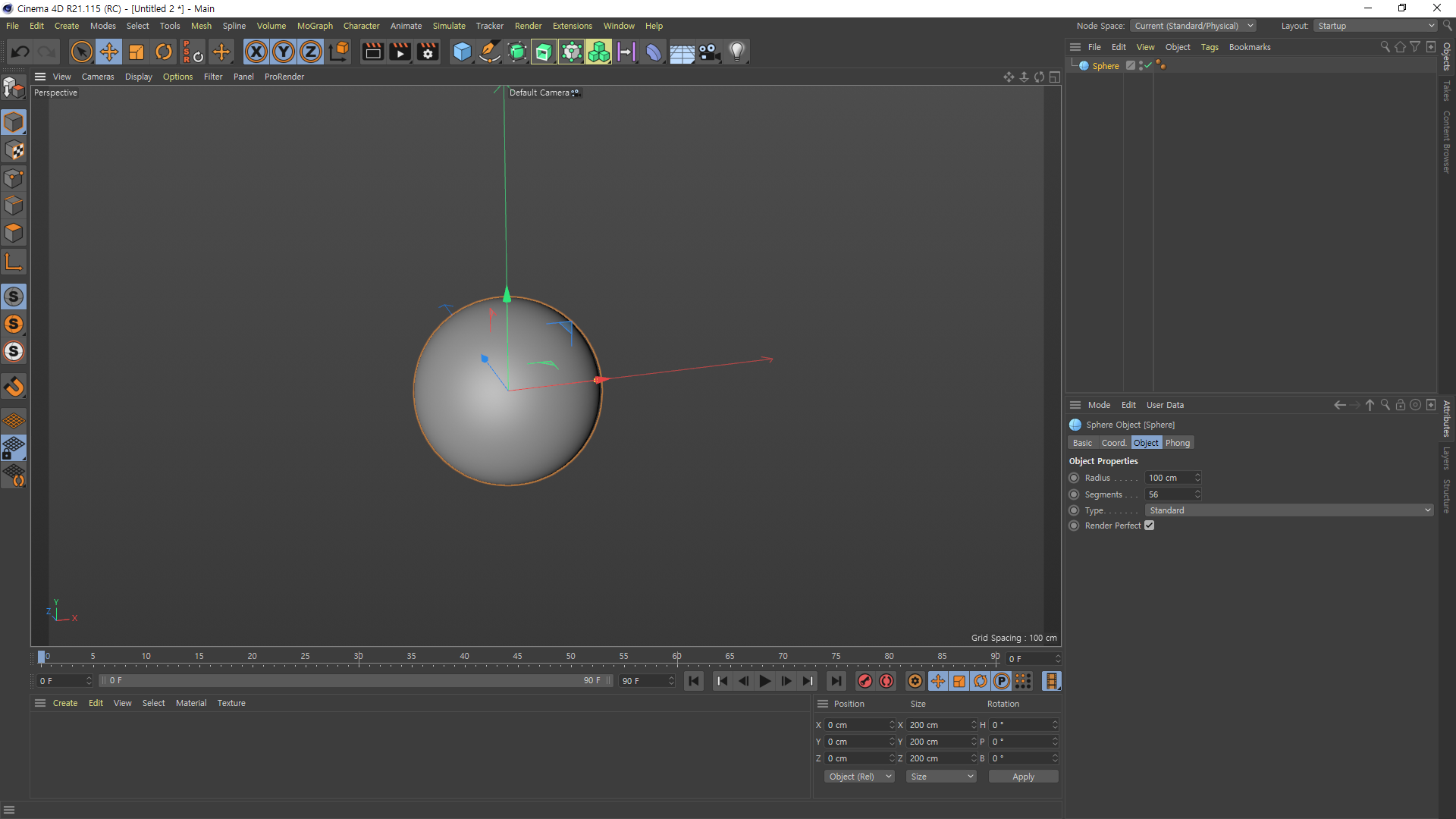Open the Layout Startup dropdown
Viewport: 1456px width, 819px height.
1376,26
